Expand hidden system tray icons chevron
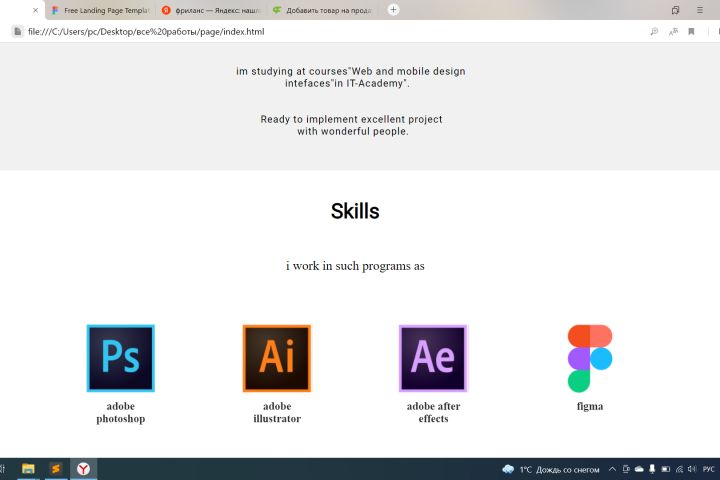720x480 pixels. pyautogui.click(x=612, y=469)
